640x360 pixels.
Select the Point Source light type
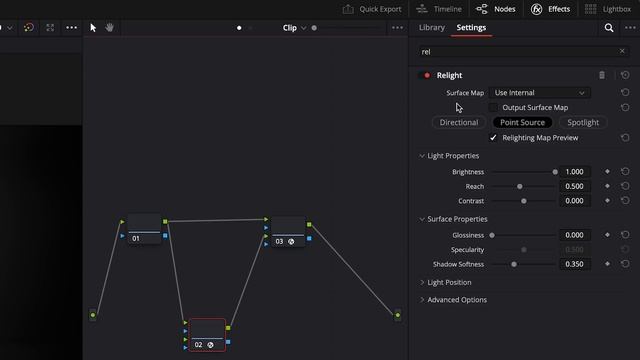click(x=522, y=122)
